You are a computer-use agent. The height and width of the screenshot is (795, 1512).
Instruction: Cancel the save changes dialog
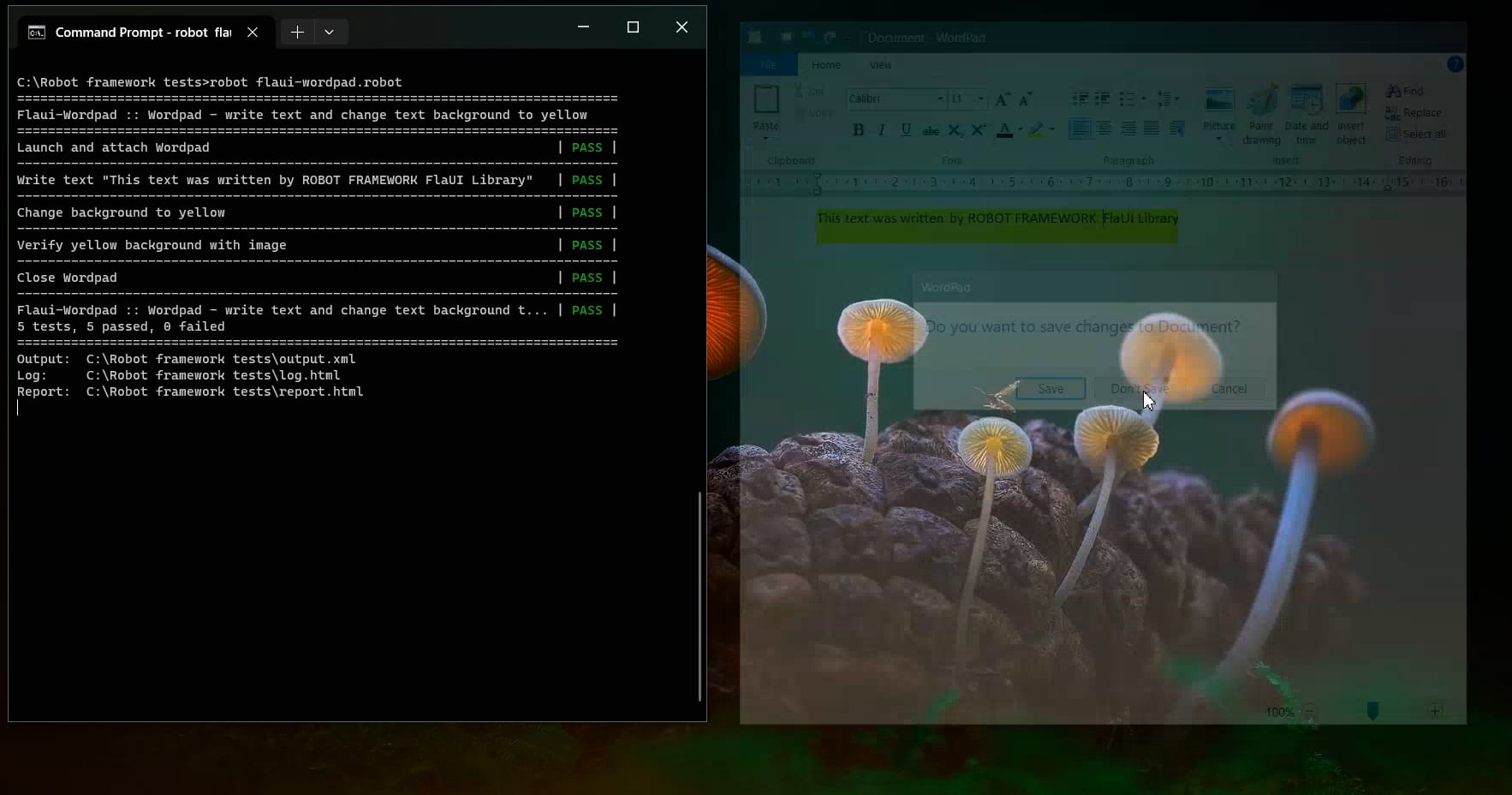pos(1229,388)
